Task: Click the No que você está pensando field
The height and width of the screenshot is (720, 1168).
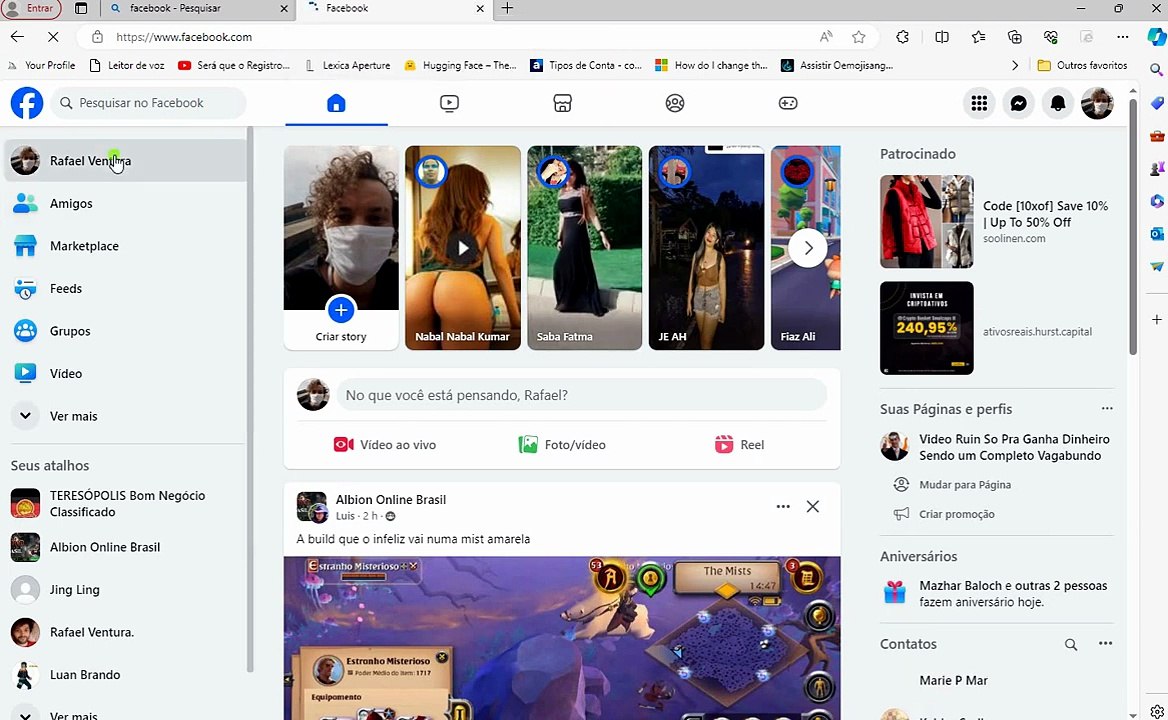Action: pyautogui.click(x=582, y=395)
